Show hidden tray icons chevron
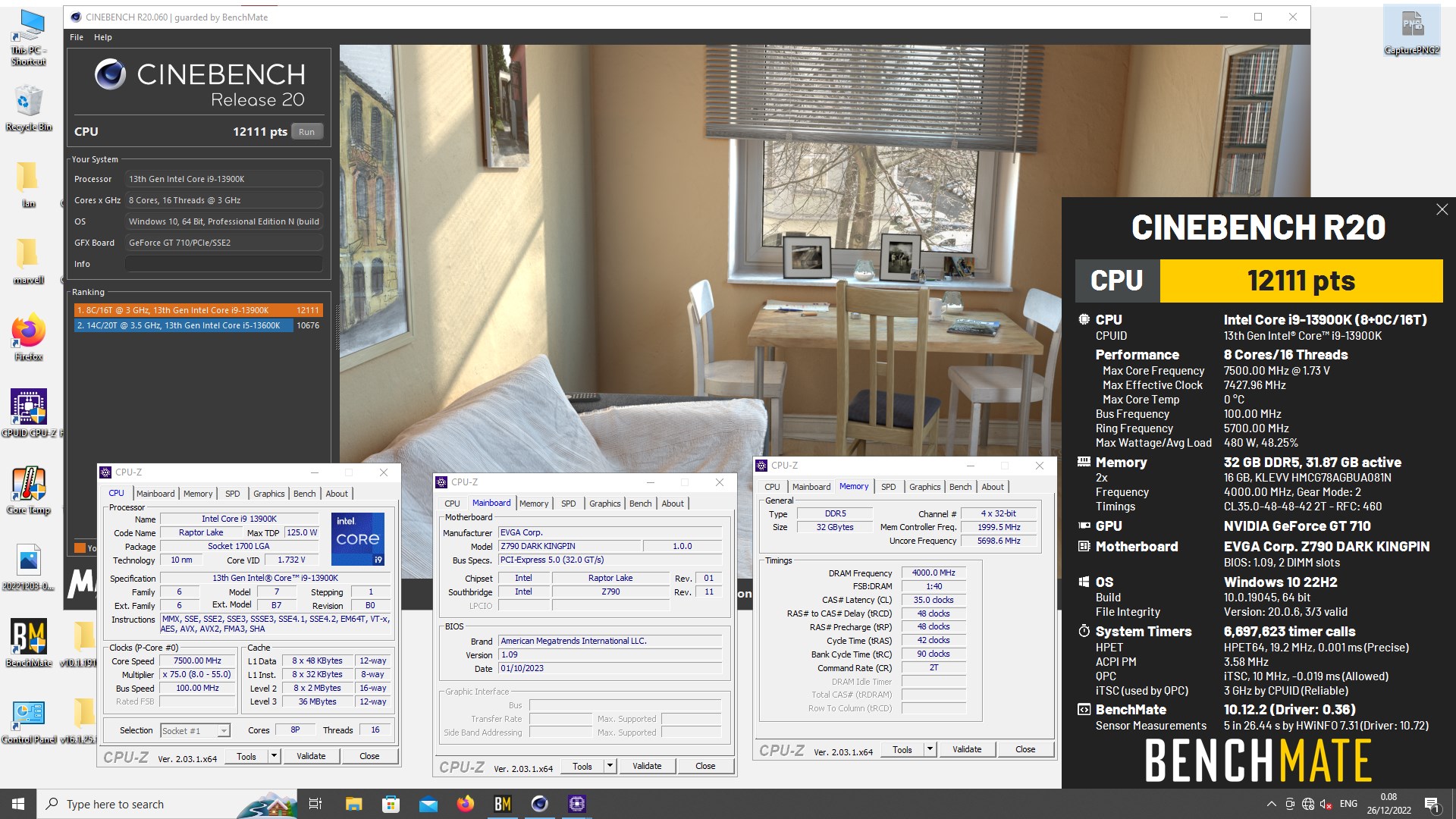The width and height of the screenshot is (1456, 819). click(1271, 804)
